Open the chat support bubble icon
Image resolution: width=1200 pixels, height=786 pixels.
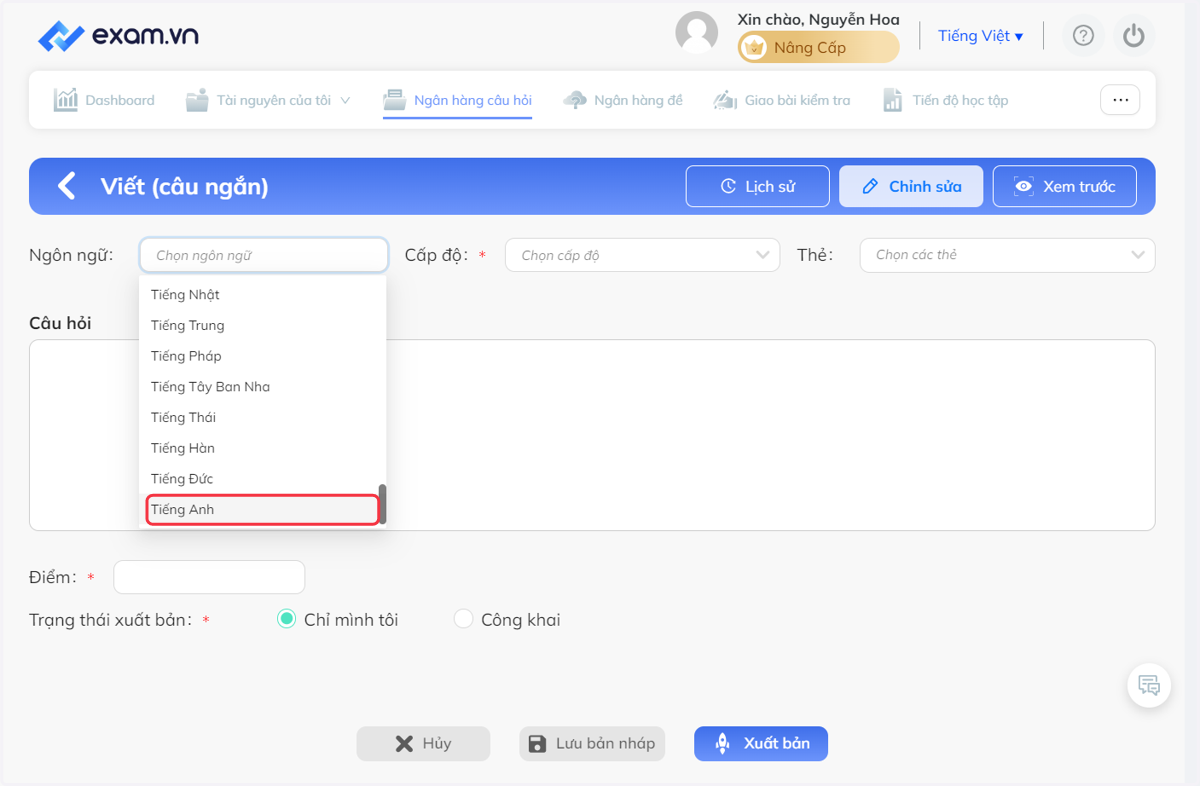pyautogui.click(x=1149, y=686)
